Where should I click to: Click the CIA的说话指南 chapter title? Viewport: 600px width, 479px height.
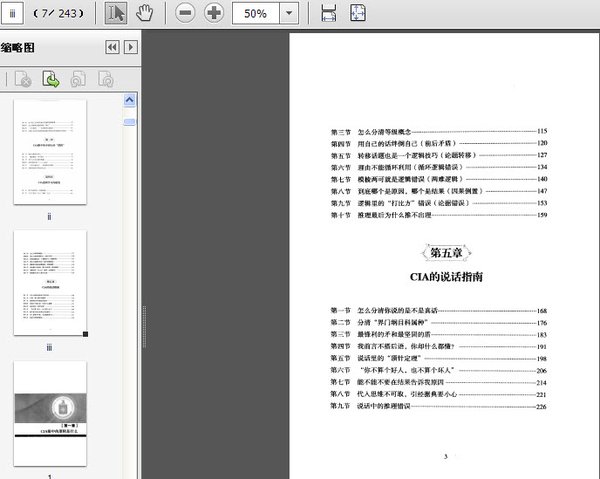tap(446, 277)
